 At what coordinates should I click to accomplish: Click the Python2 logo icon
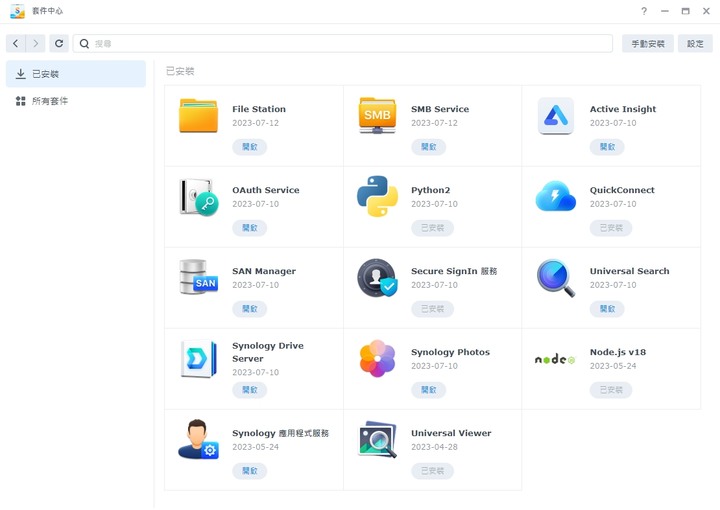click(377, 196)
